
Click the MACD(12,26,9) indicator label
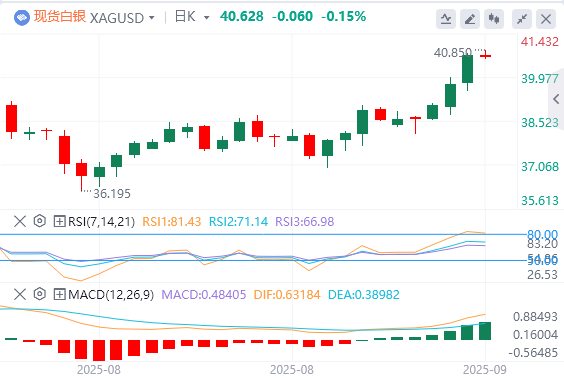click(111, 295)
